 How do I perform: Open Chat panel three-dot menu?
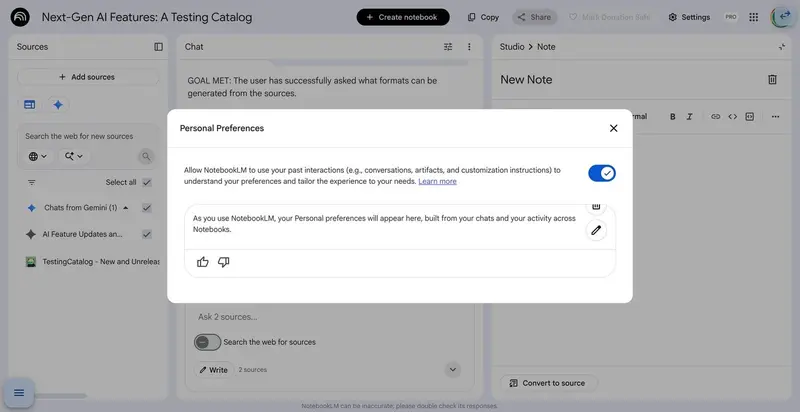(x=469, y=46)
